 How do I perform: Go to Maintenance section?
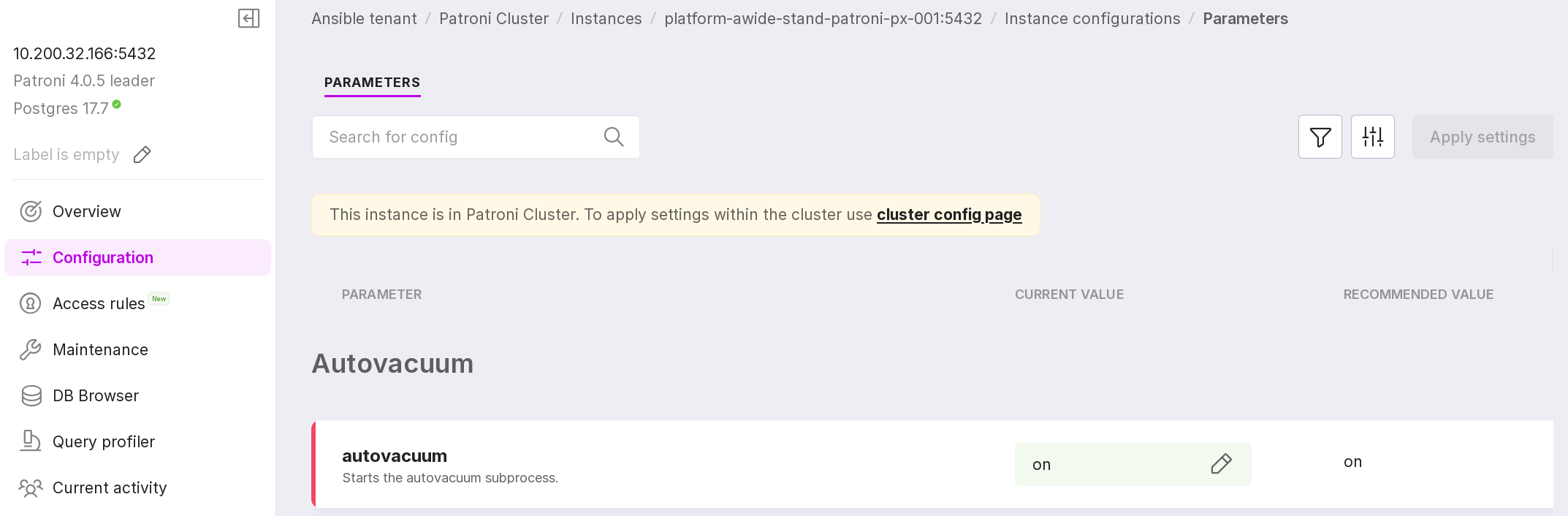pyautogui.click(x=100, y=350)
